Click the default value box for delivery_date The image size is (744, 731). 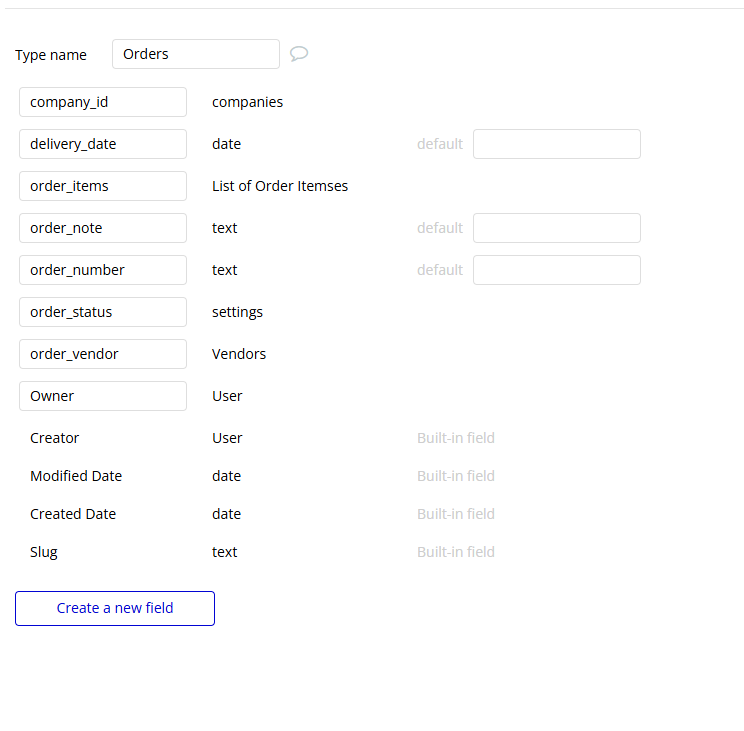[556, 144]
